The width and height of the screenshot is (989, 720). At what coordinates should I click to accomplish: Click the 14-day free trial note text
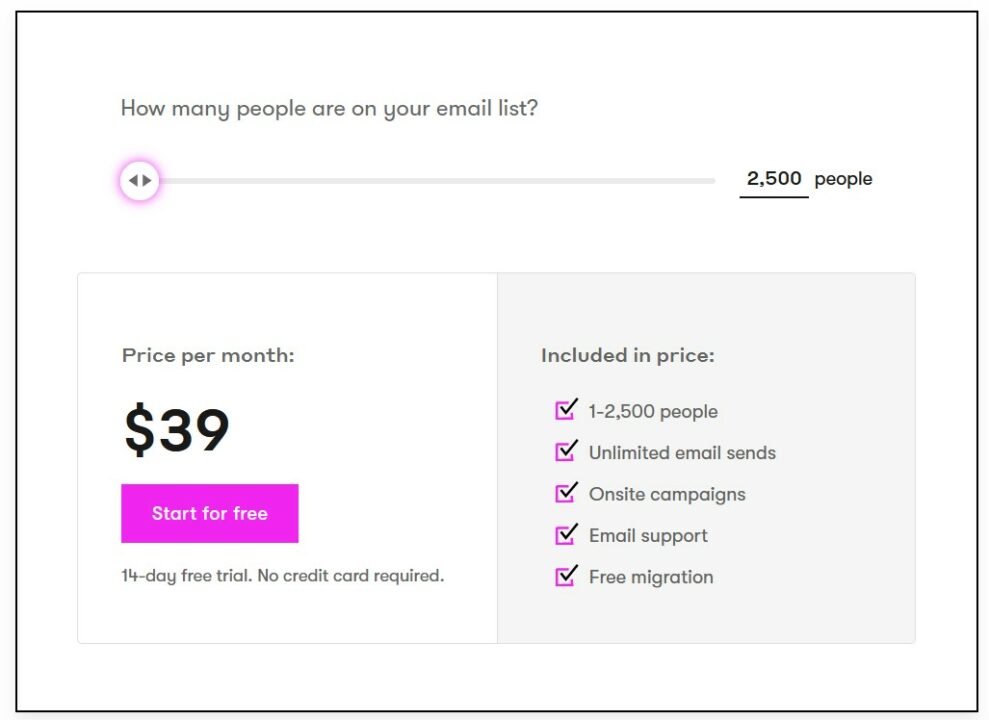click(283, 576)
